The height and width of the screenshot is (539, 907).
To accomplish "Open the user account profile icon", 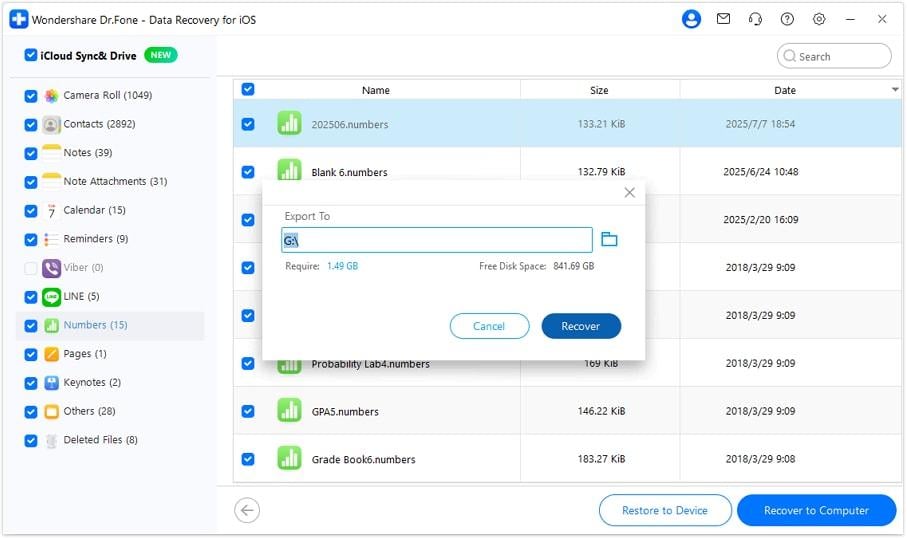I will click(691, 19).
